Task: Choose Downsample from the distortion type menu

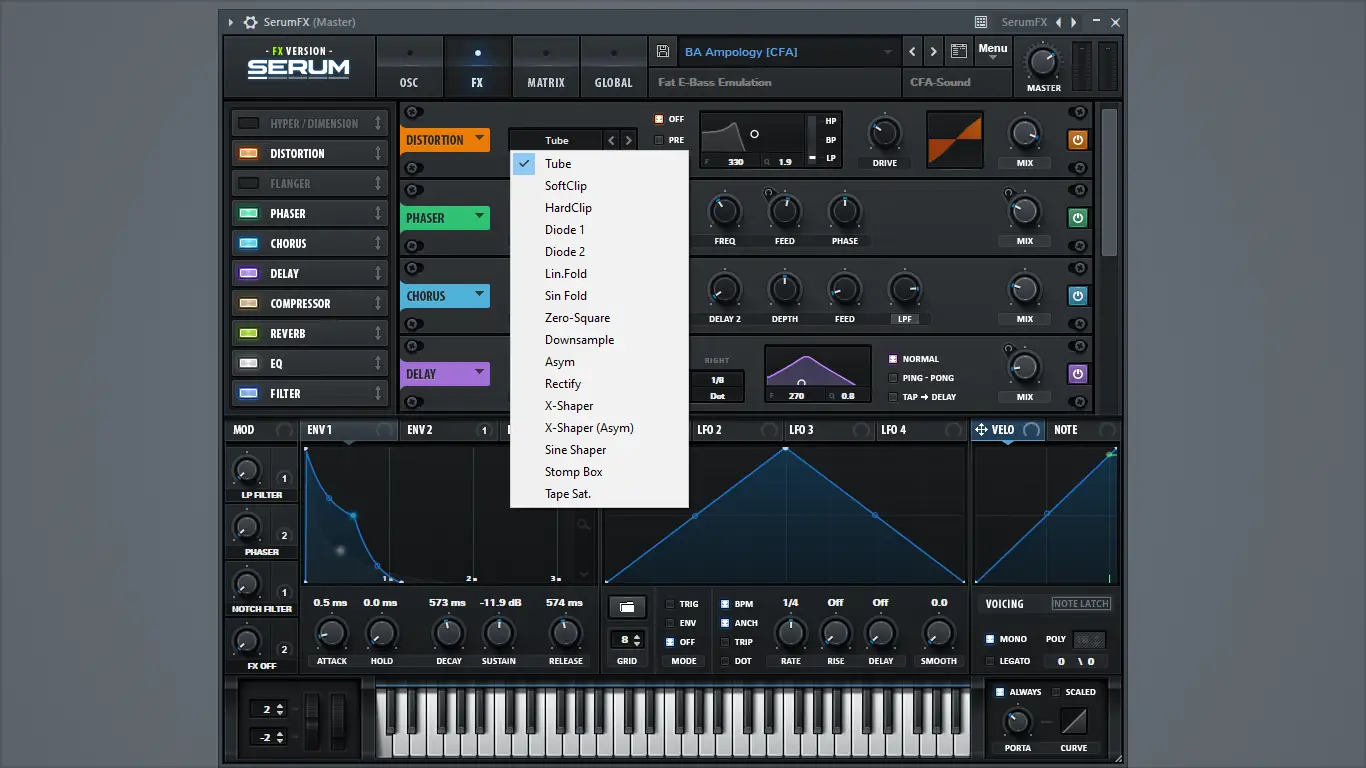Action: [599, 340]
